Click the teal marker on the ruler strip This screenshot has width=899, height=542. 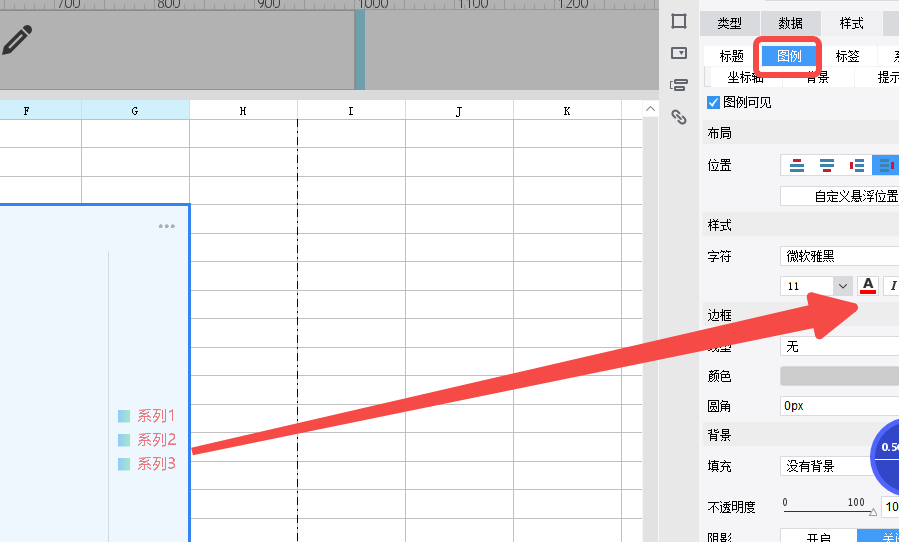pyautogui.click(x=359, y=49)
